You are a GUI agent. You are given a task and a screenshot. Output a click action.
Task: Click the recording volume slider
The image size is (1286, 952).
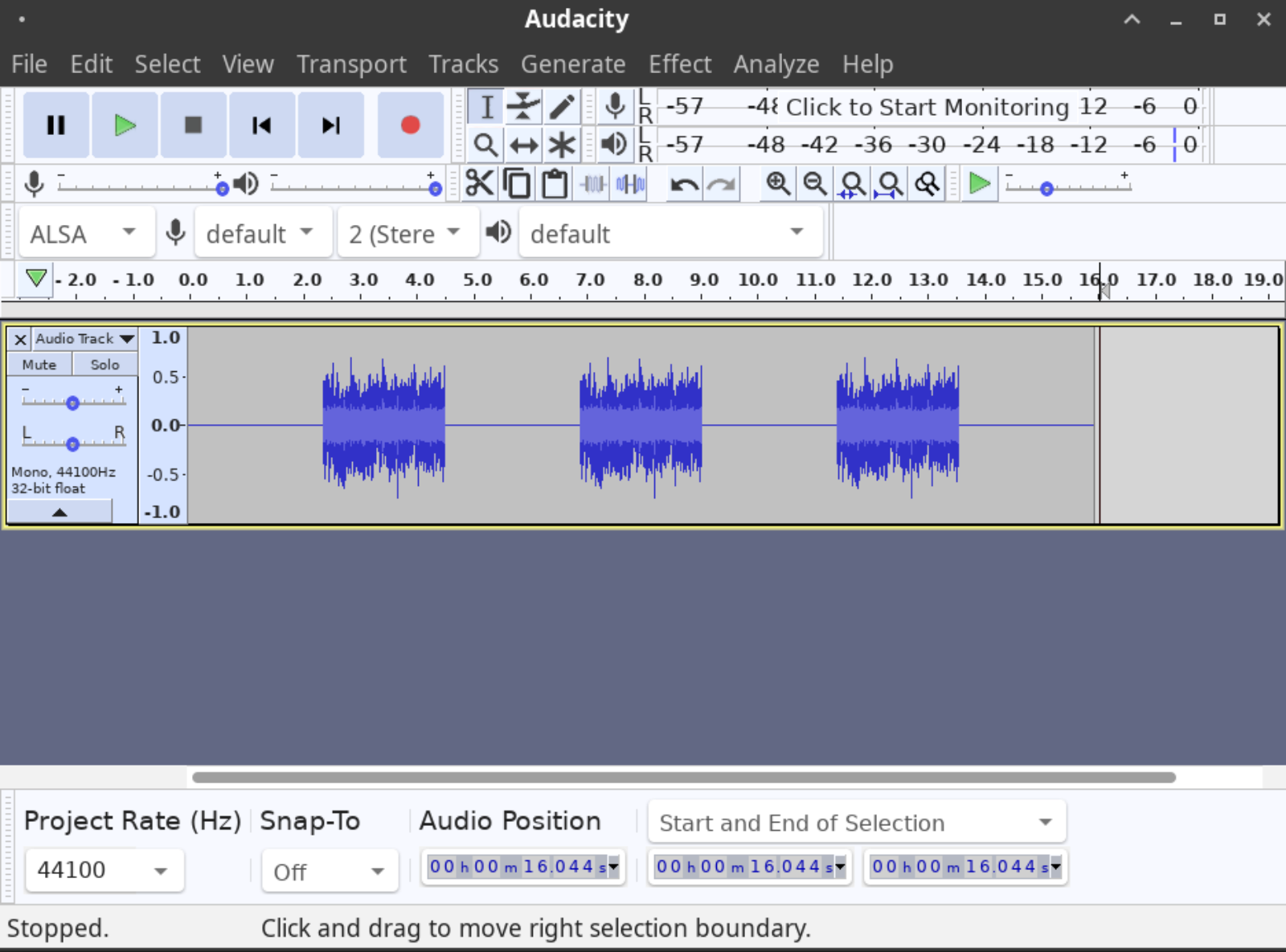(141, 186)
